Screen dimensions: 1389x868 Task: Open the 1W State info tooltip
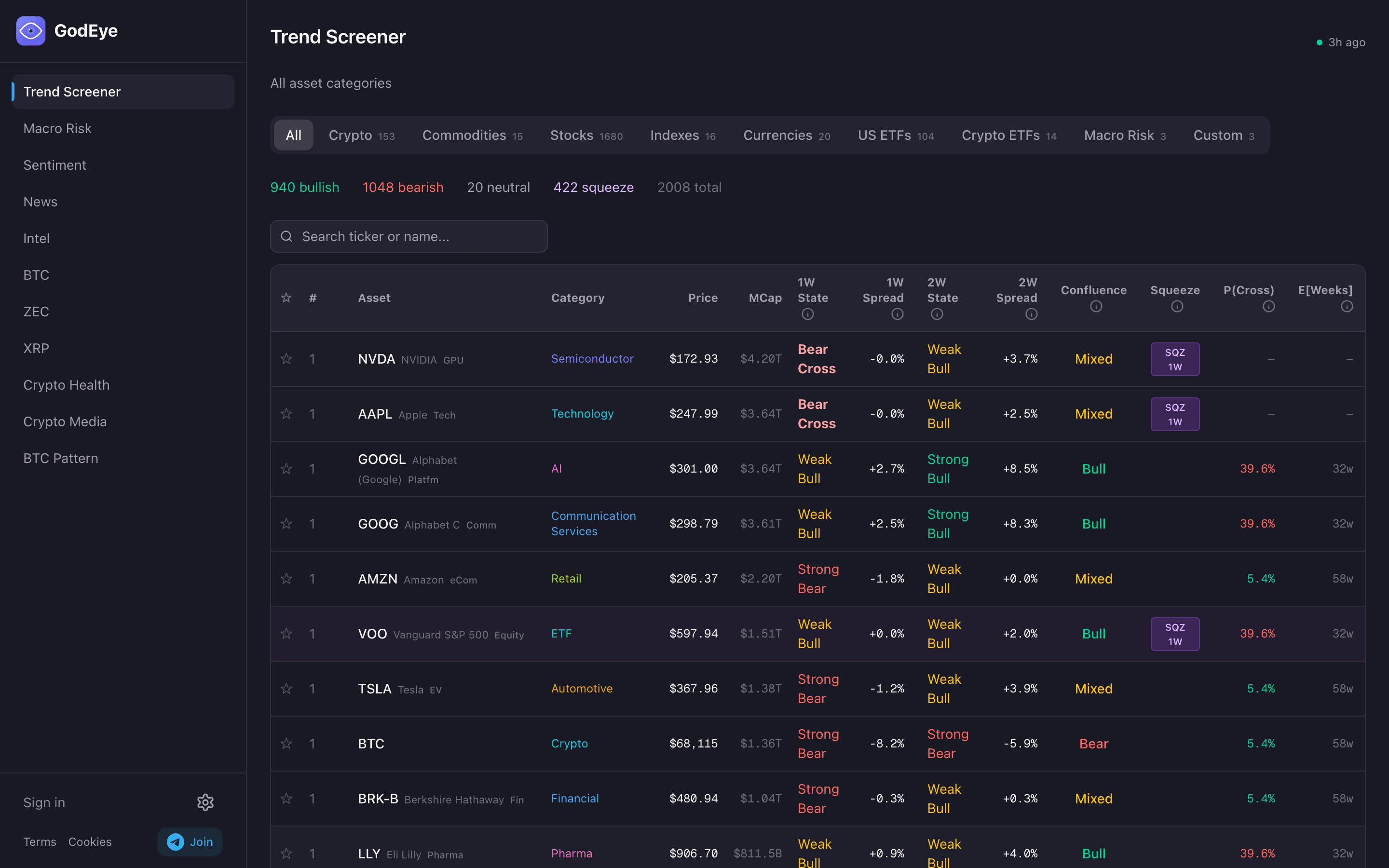point(807,313)
